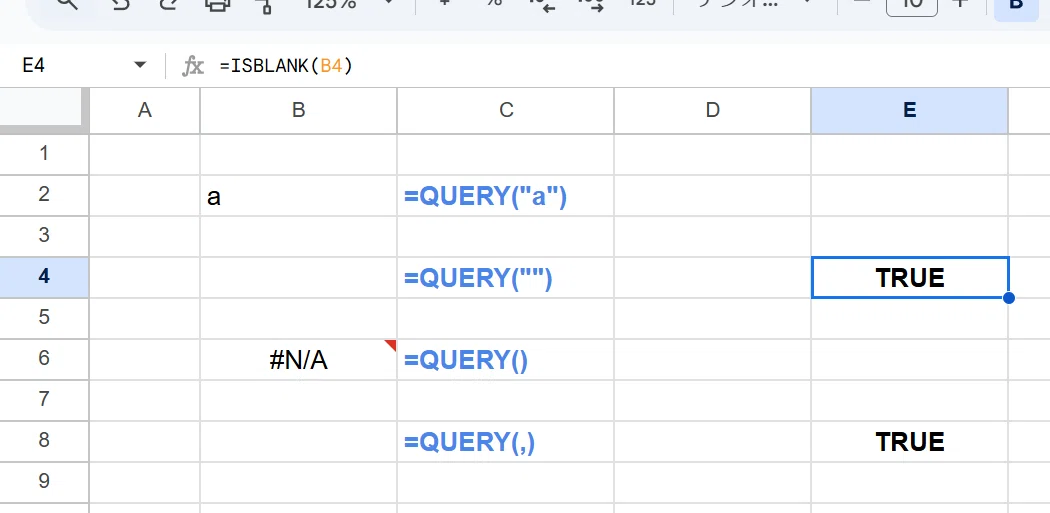Format selection as percent
The width and height of the screenshot is (1050, 513).
pyautogui.click(x=494, y=3)
